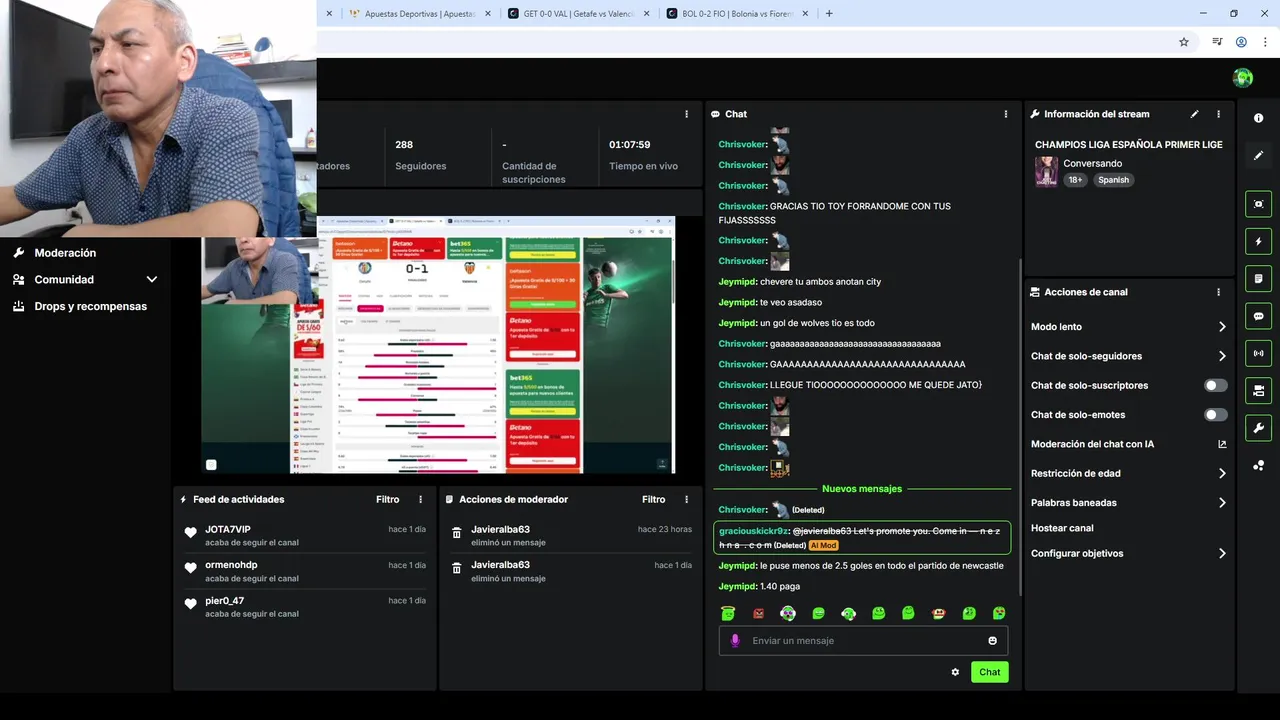Open the green profile avatar menu
1280x720 pixels.
[x=1243, y=78]
